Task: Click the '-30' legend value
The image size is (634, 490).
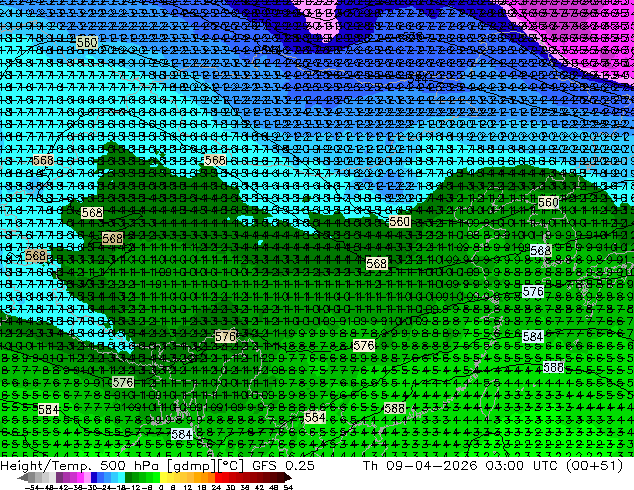Action: [90, 487]
